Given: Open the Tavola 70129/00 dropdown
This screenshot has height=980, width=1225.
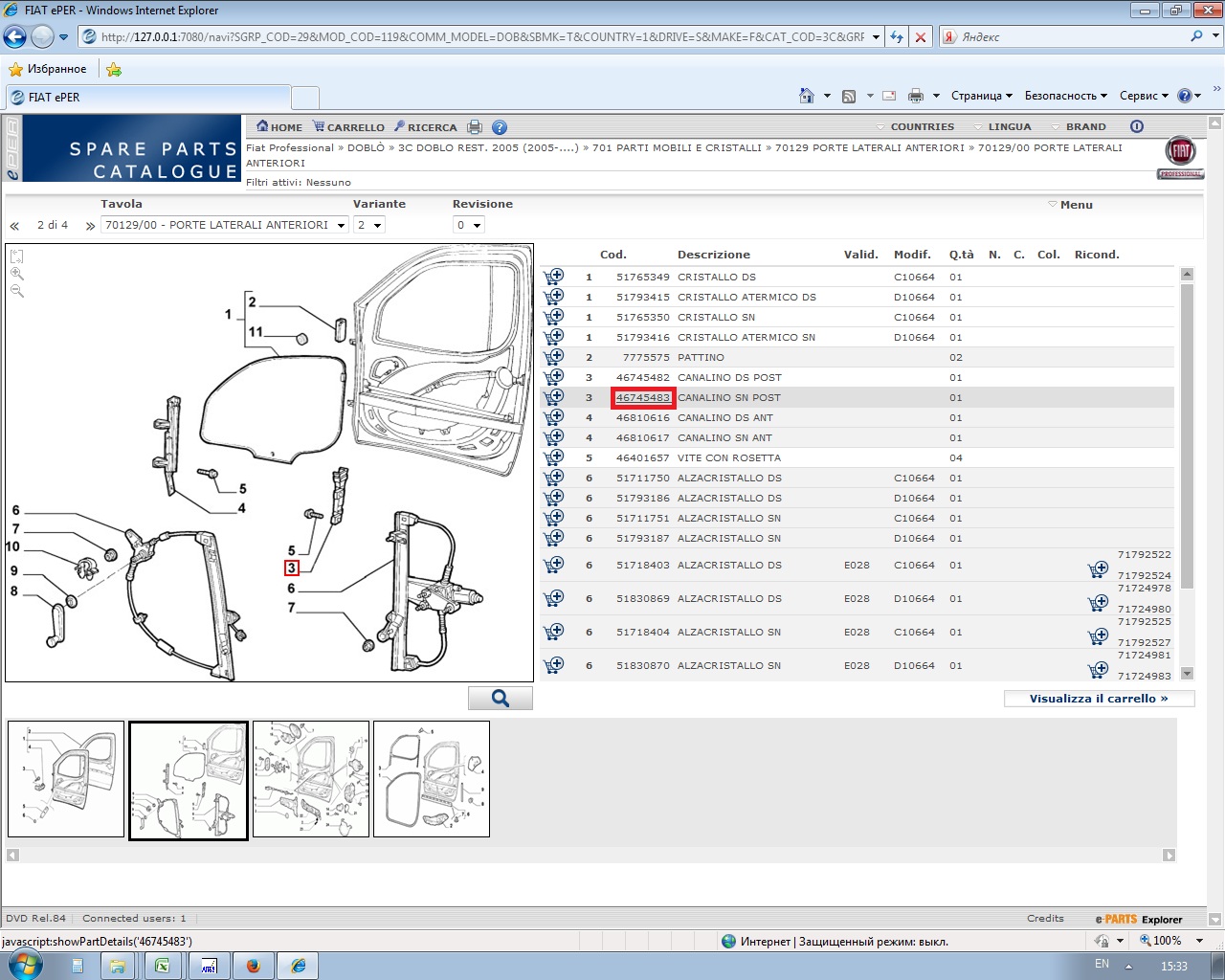Looking at the screenshot, I should coord(224,225).
